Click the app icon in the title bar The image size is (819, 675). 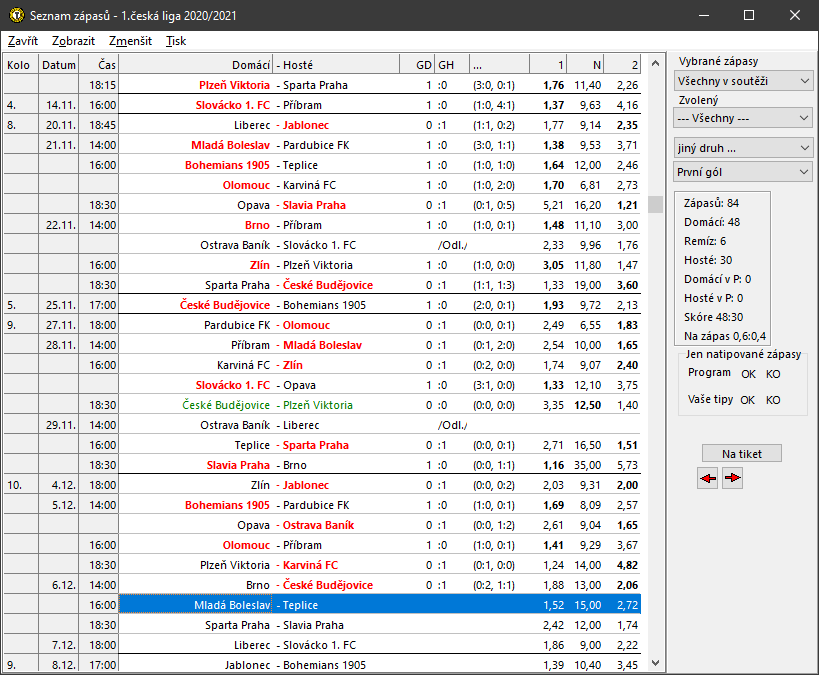17,15
